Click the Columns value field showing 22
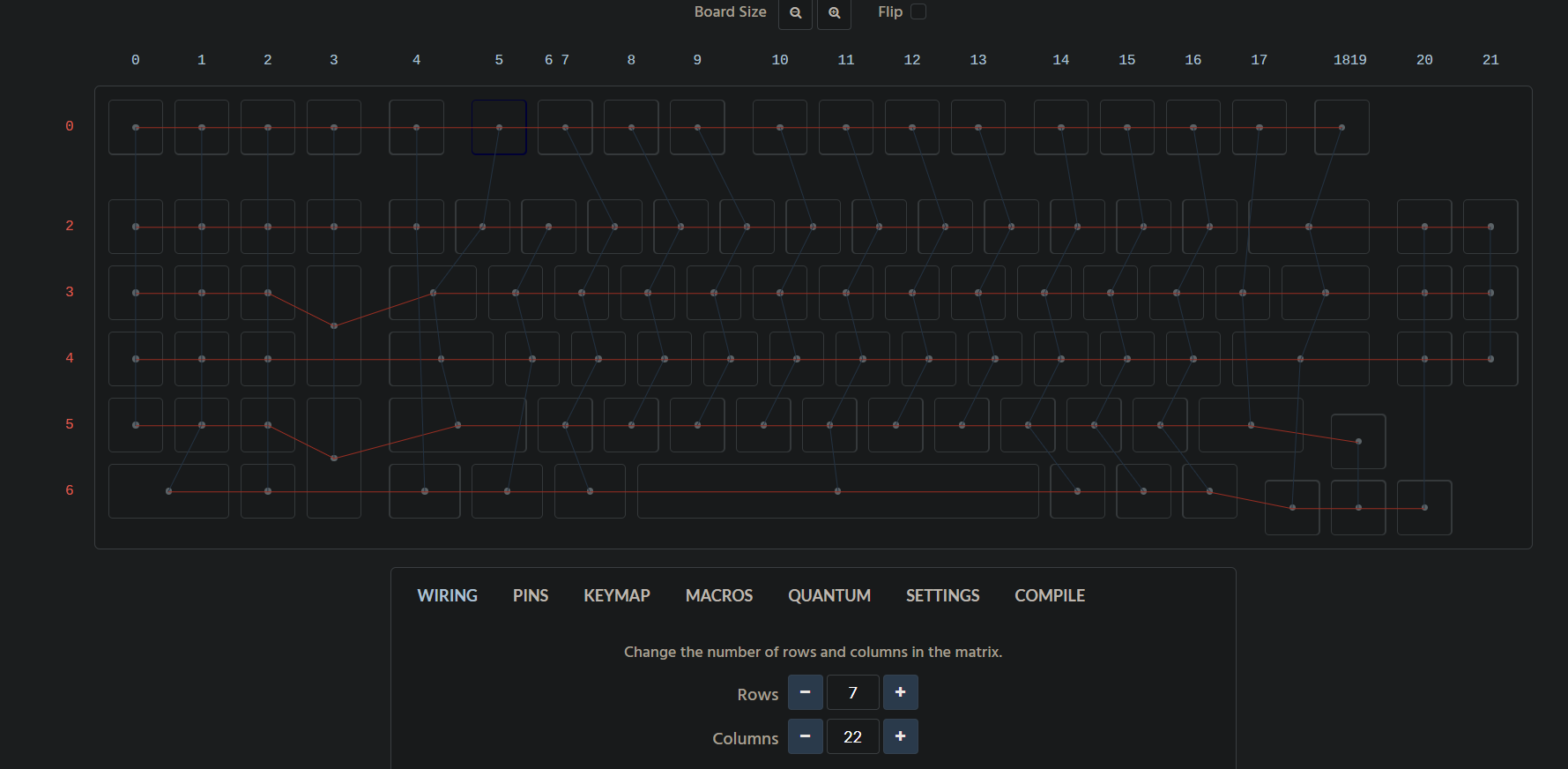1568x769 pixels. (853, 736)
